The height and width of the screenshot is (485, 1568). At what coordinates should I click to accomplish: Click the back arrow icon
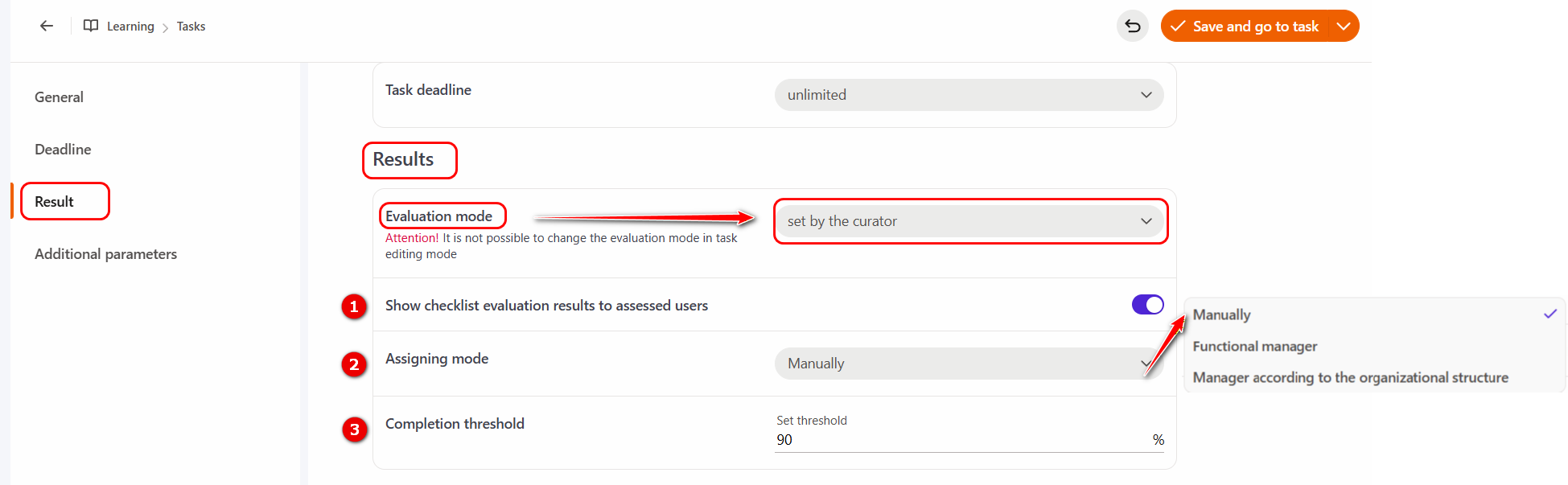47,26
